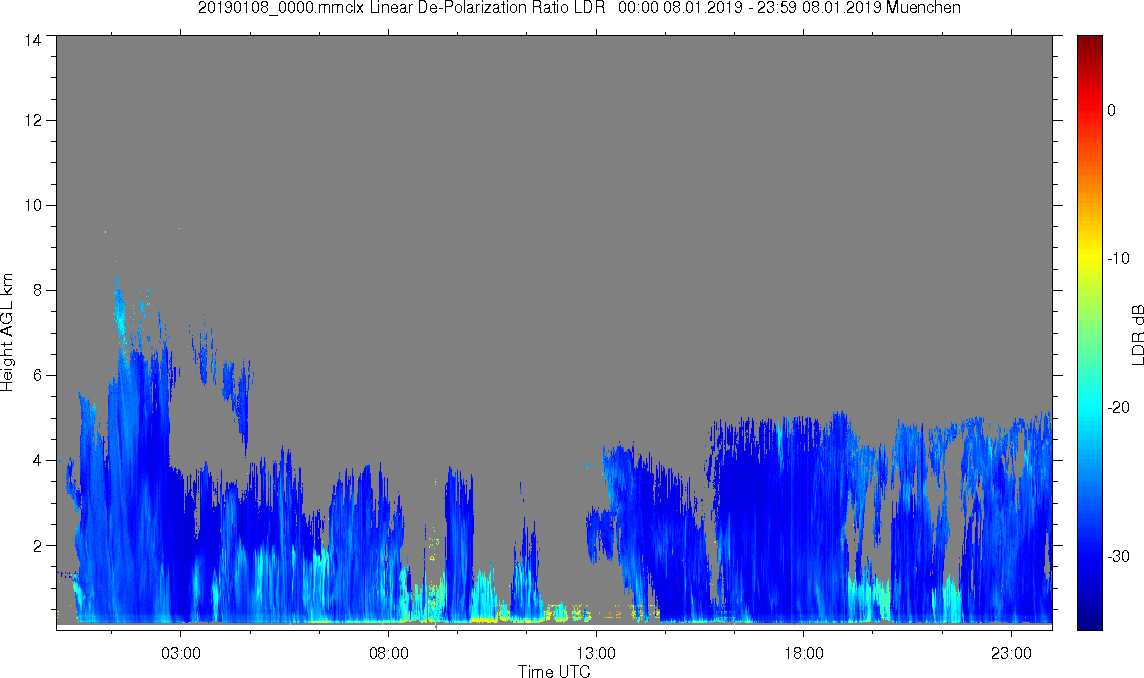
Task: Click the plot title with file name 20190108_0000.mmclx
Action: point(579,8)
